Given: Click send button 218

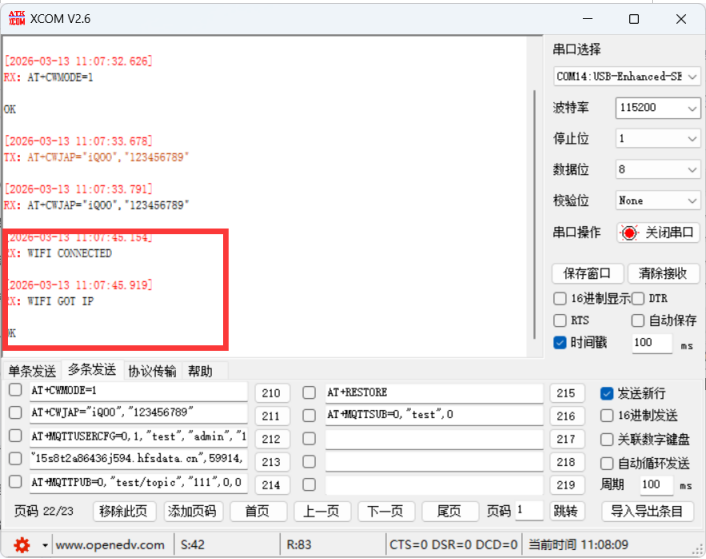Looking at the screenshot, I should (x=567, y=462).
